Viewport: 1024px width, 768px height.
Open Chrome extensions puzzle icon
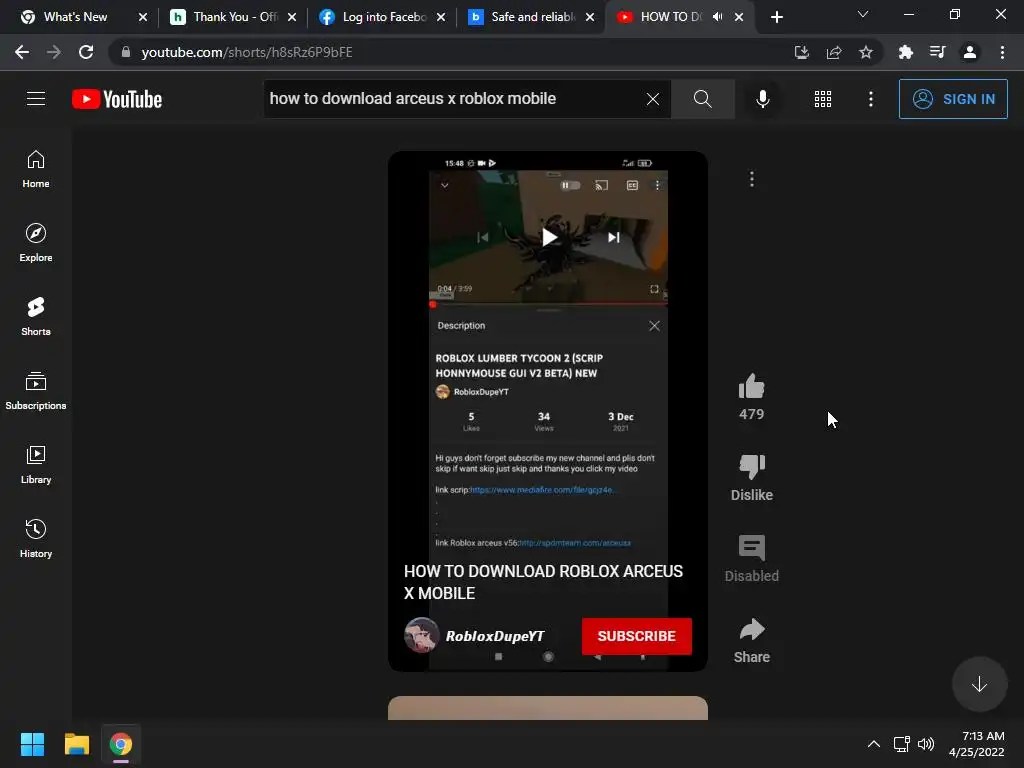click(905, 52)
